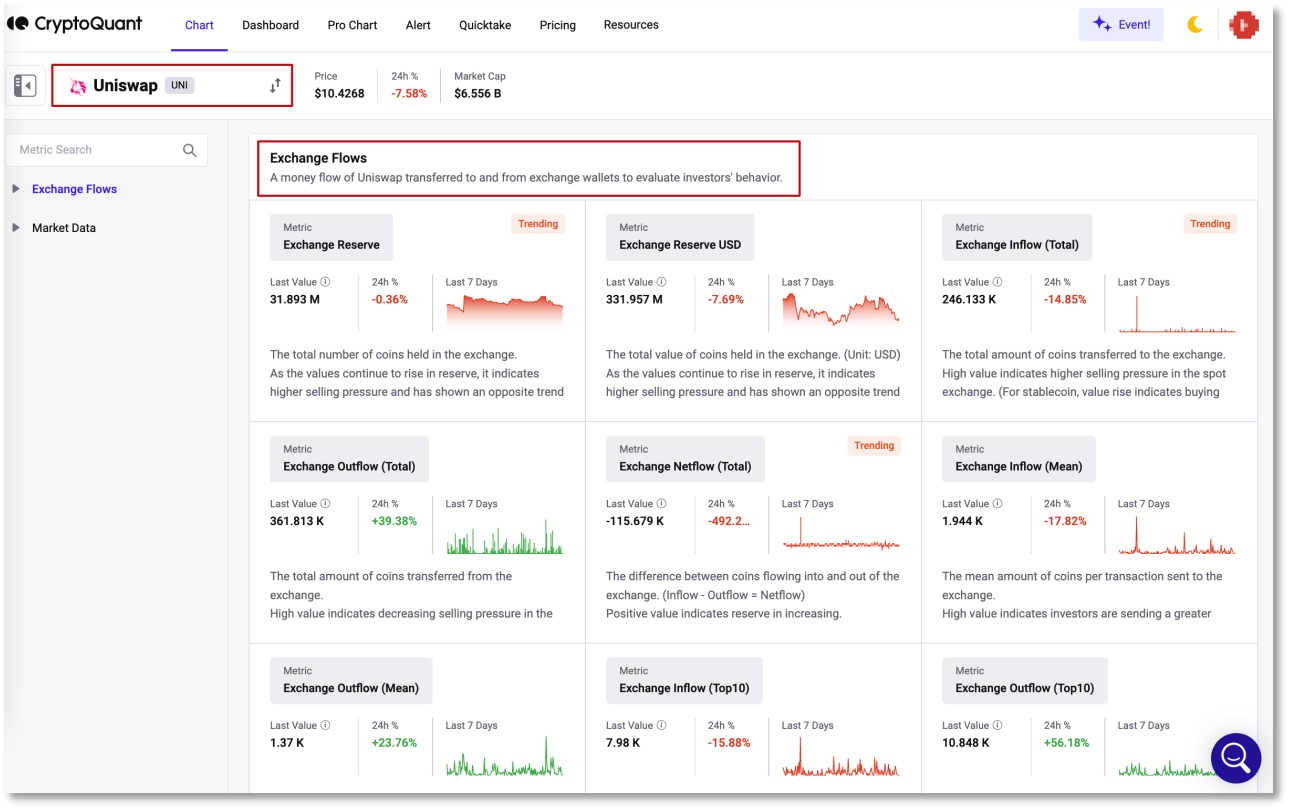Click info icon beside Exchange Inflow (Total) Last Value

[x=998, y=282]
